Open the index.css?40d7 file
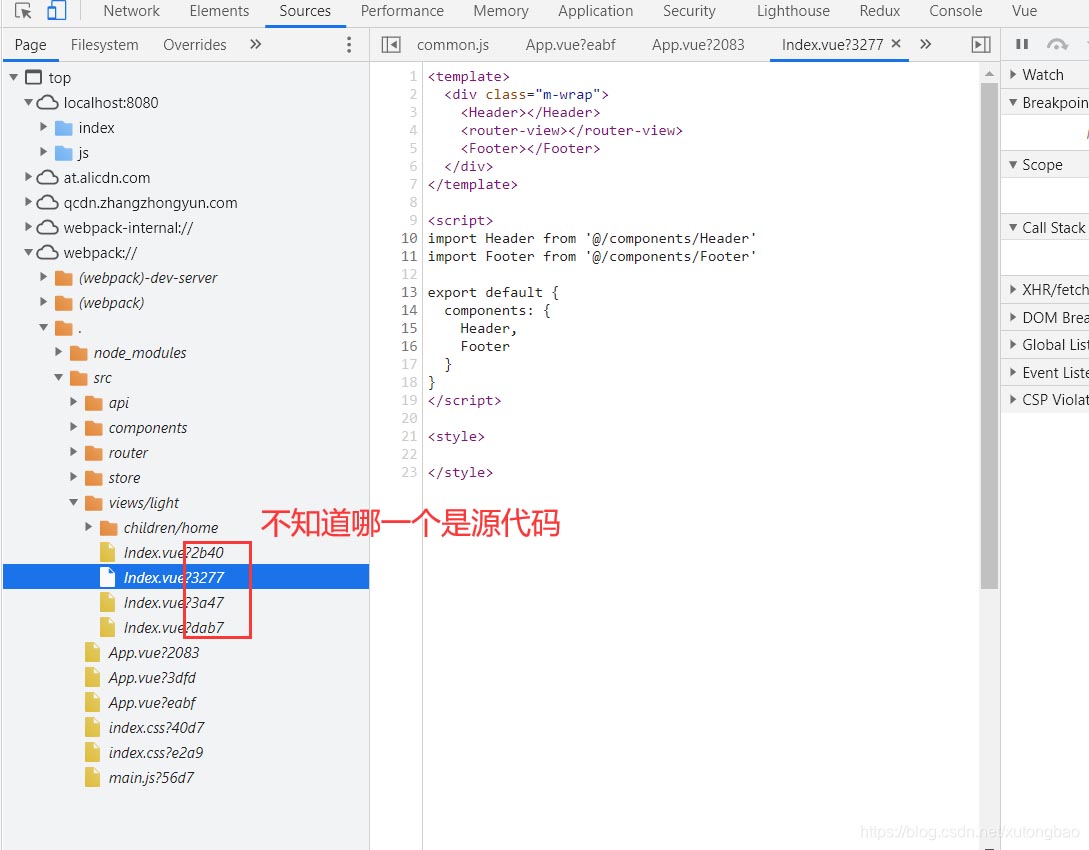Screen dimensions: 1089x850 pos(156,728)
